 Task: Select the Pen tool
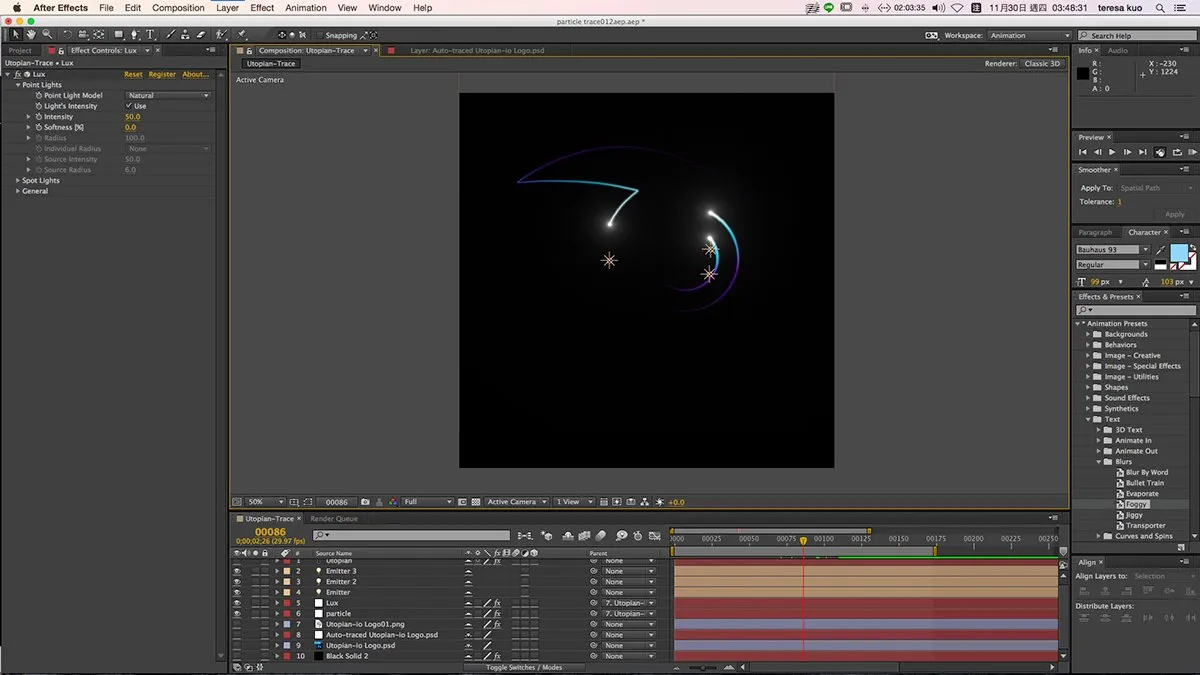coord(135,35)
